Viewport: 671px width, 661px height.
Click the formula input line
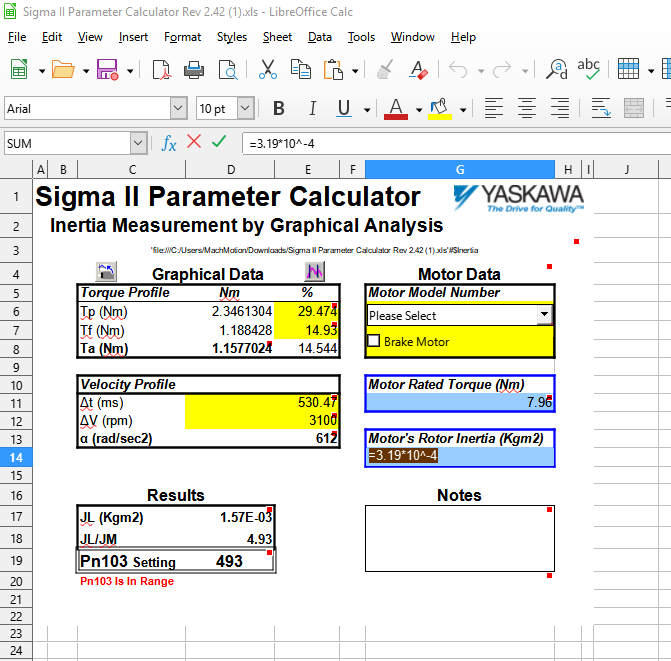tap(456, 143)
